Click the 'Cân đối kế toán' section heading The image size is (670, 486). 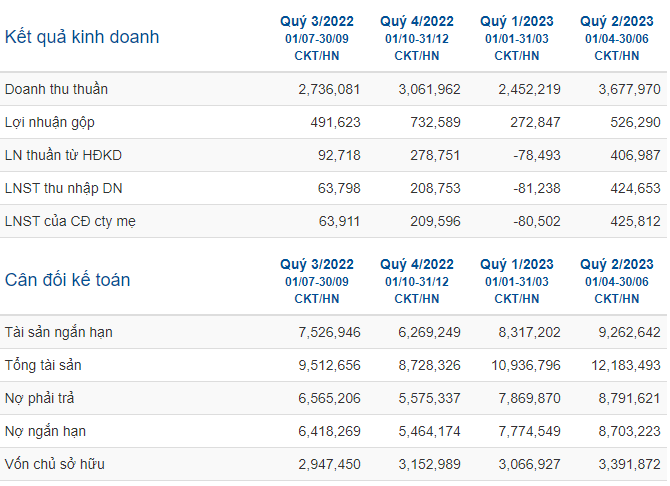(x=68, y=280)
